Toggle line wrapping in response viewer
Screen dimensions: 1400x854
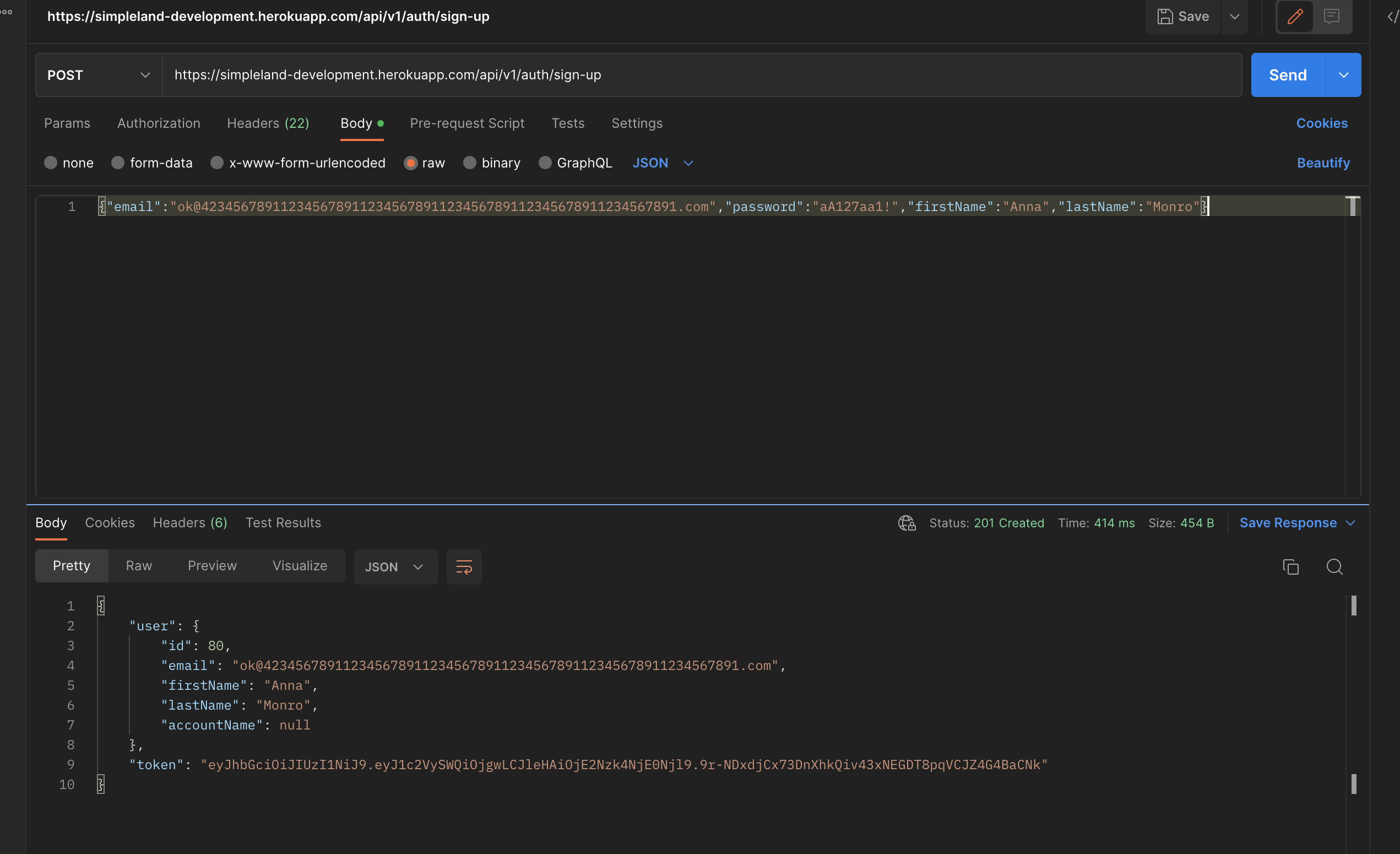tap(464, 566)
